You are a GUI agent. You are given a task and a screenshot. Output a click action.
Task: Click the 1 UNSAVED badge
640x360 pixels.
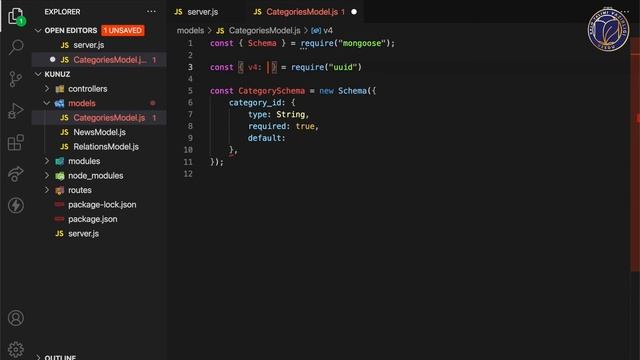[122, 31]
